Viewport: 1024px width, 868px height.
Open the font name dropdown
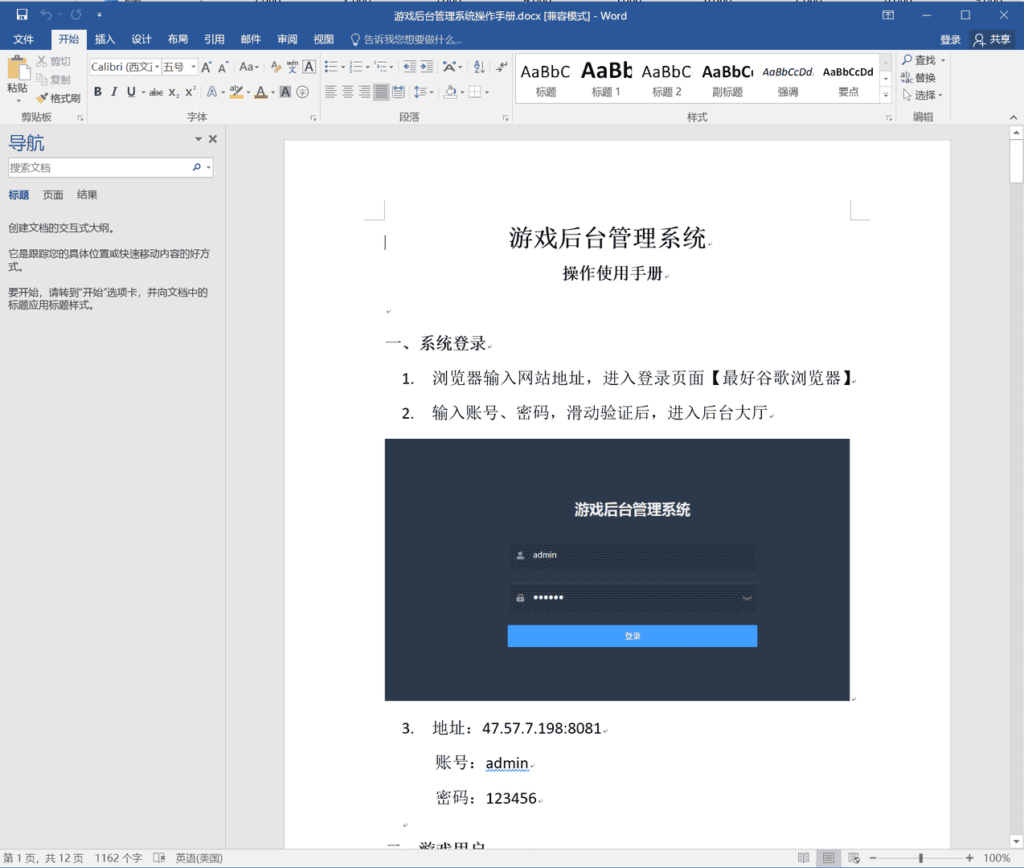coord(158,67)
